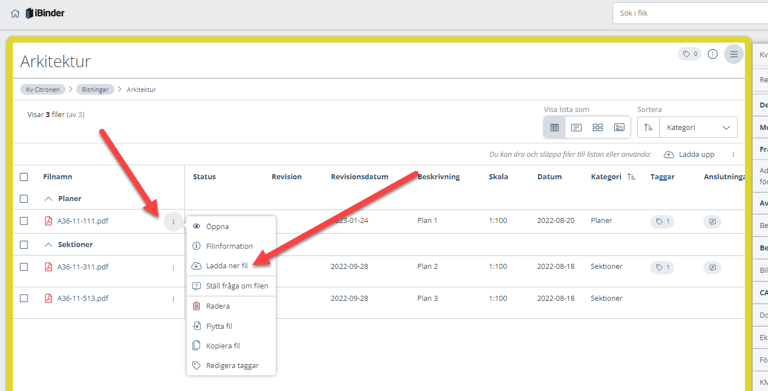The width and height of the screenshot is (768, 391).
Task: Toggle sort direction icon beside Kategori dropdown
Action: [x=648, y=127]
